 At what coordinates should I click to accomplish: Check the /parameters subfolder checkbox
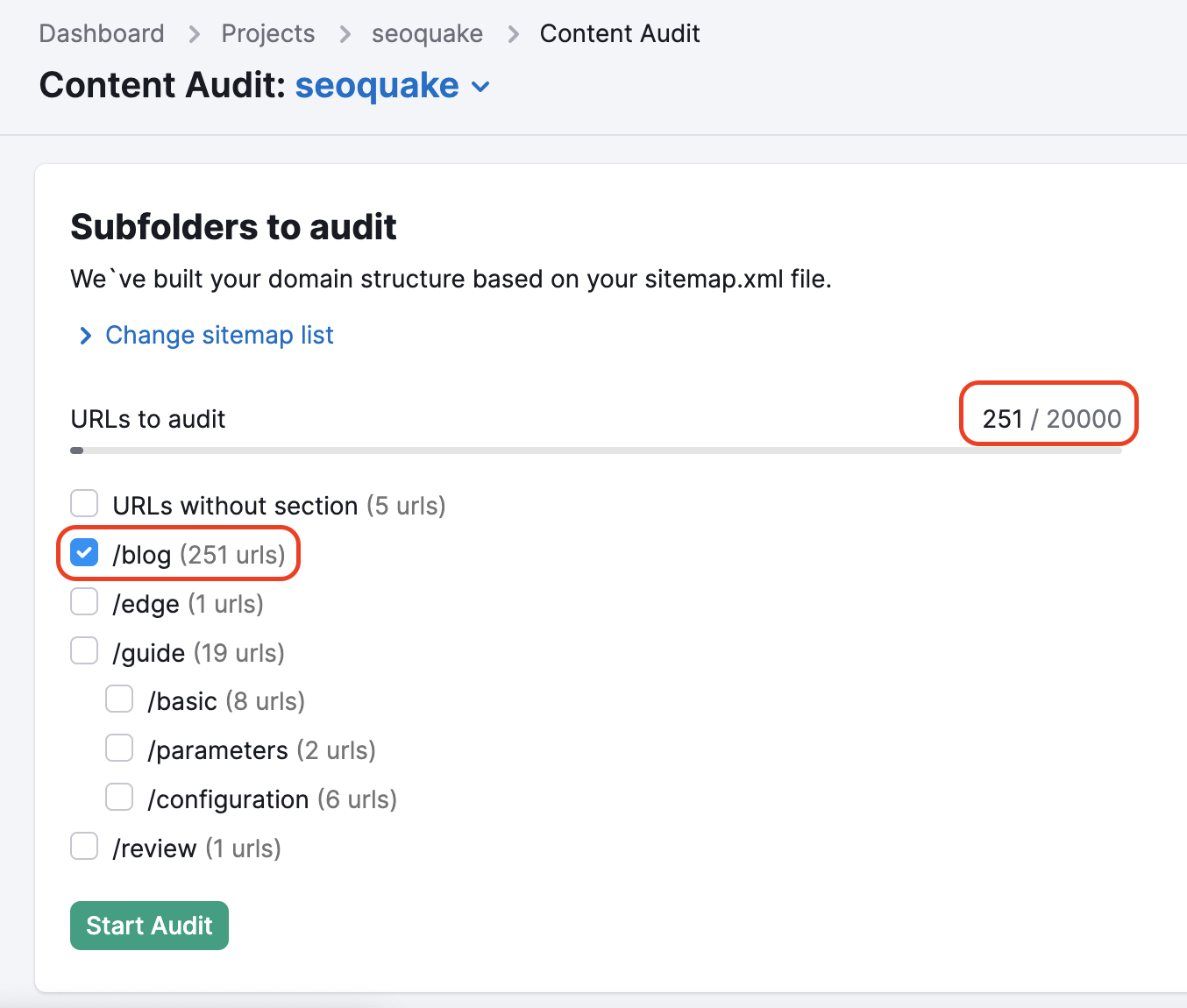119,749
